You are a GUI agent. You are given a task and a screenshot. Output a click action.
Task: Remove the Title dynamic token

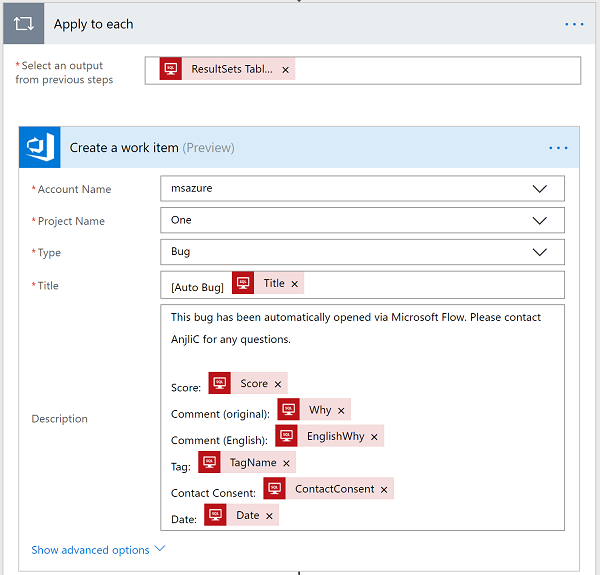pos(295,284)
